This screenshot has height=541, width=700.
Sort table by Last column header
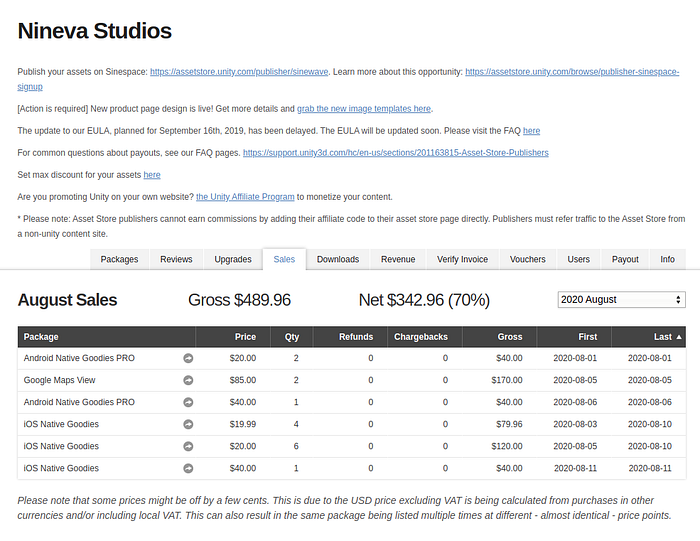tap(648, 337)
